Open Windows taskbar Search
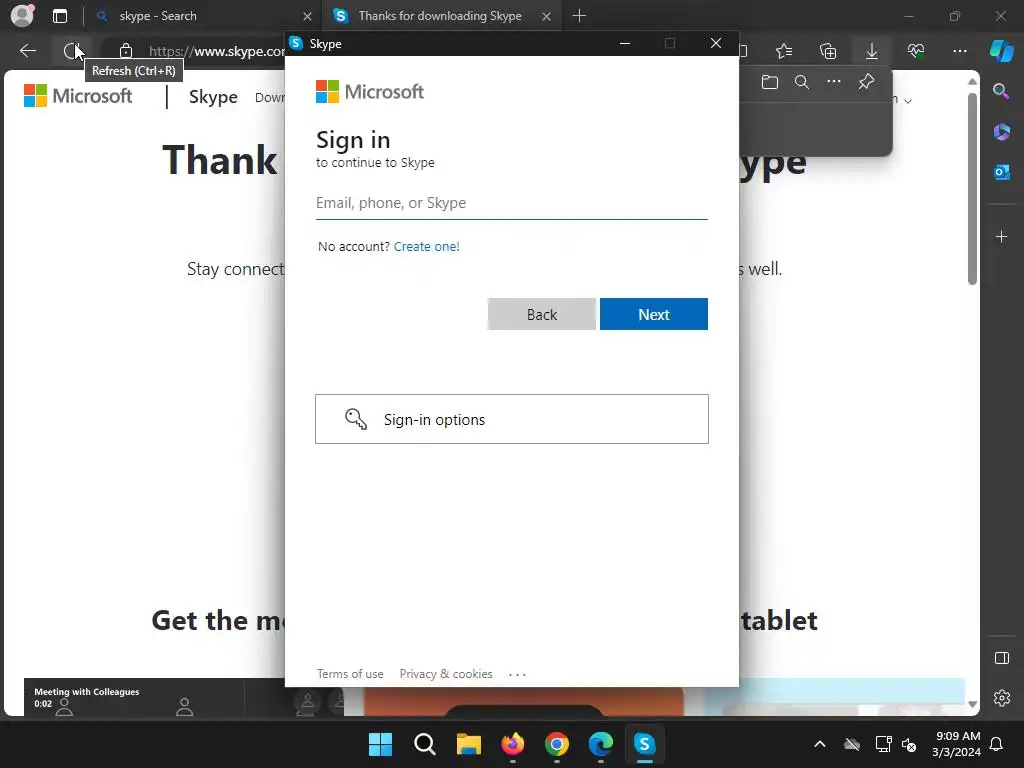 424,744
